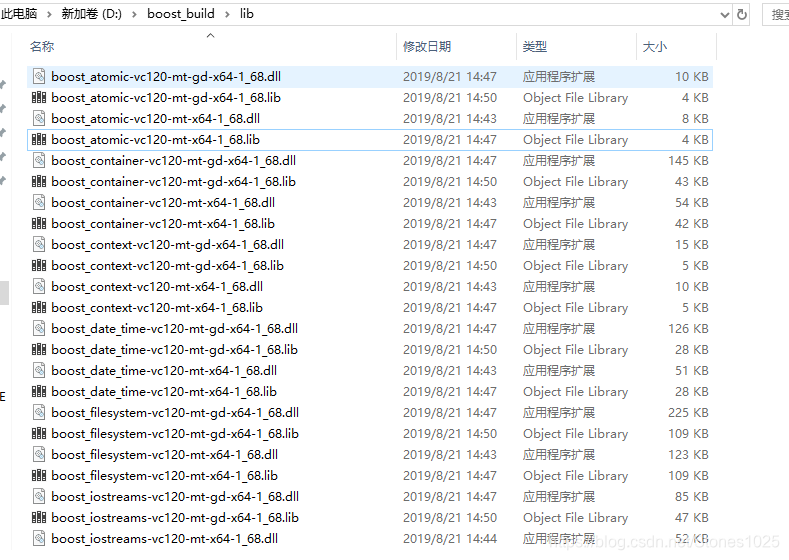Click the boost_filesystem-vc120-mt-x64-1_68.dll file icon
The width and height of the screenshot is (789, 560).
coord(39,455)
